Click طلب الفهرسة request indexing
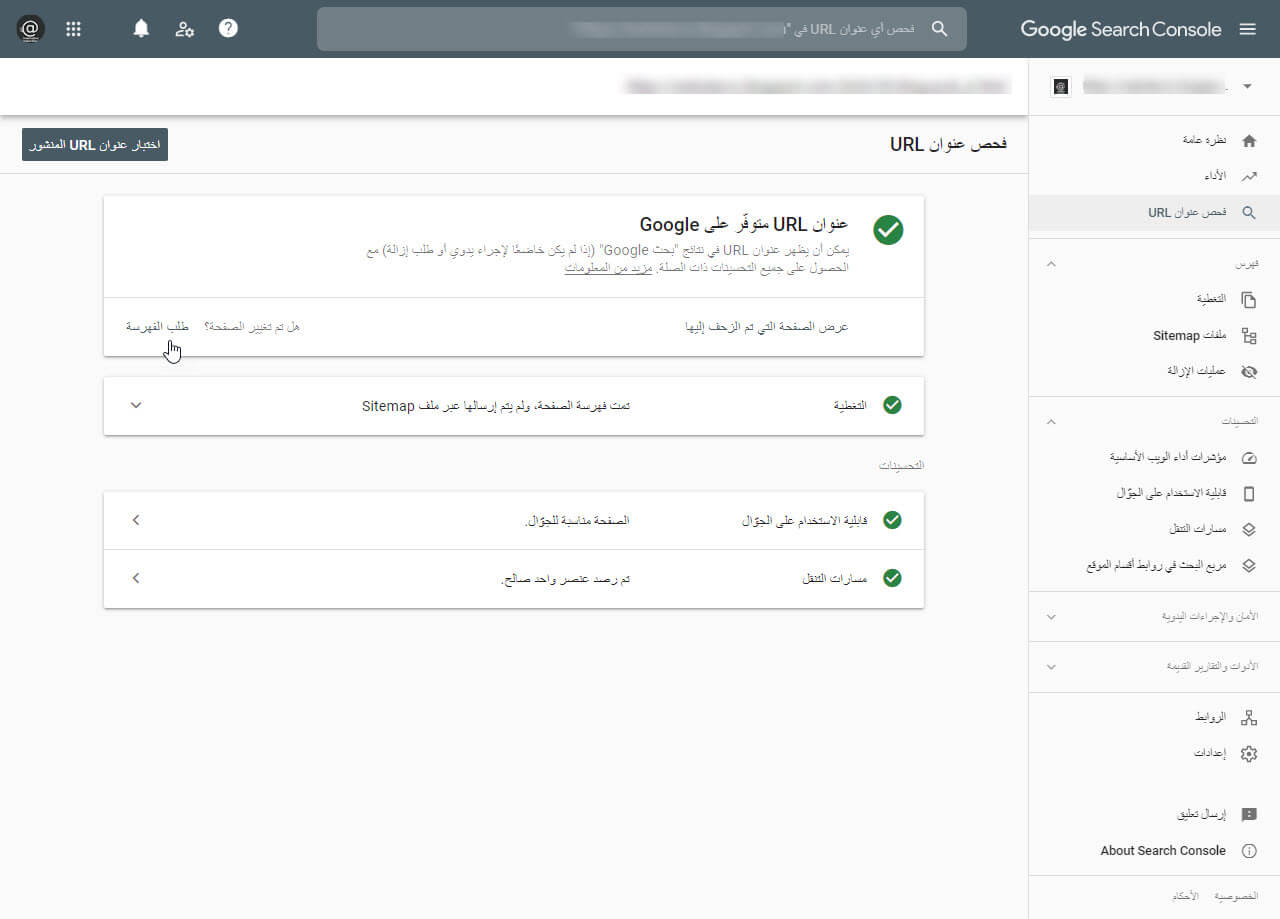 [x=157, y=327]
